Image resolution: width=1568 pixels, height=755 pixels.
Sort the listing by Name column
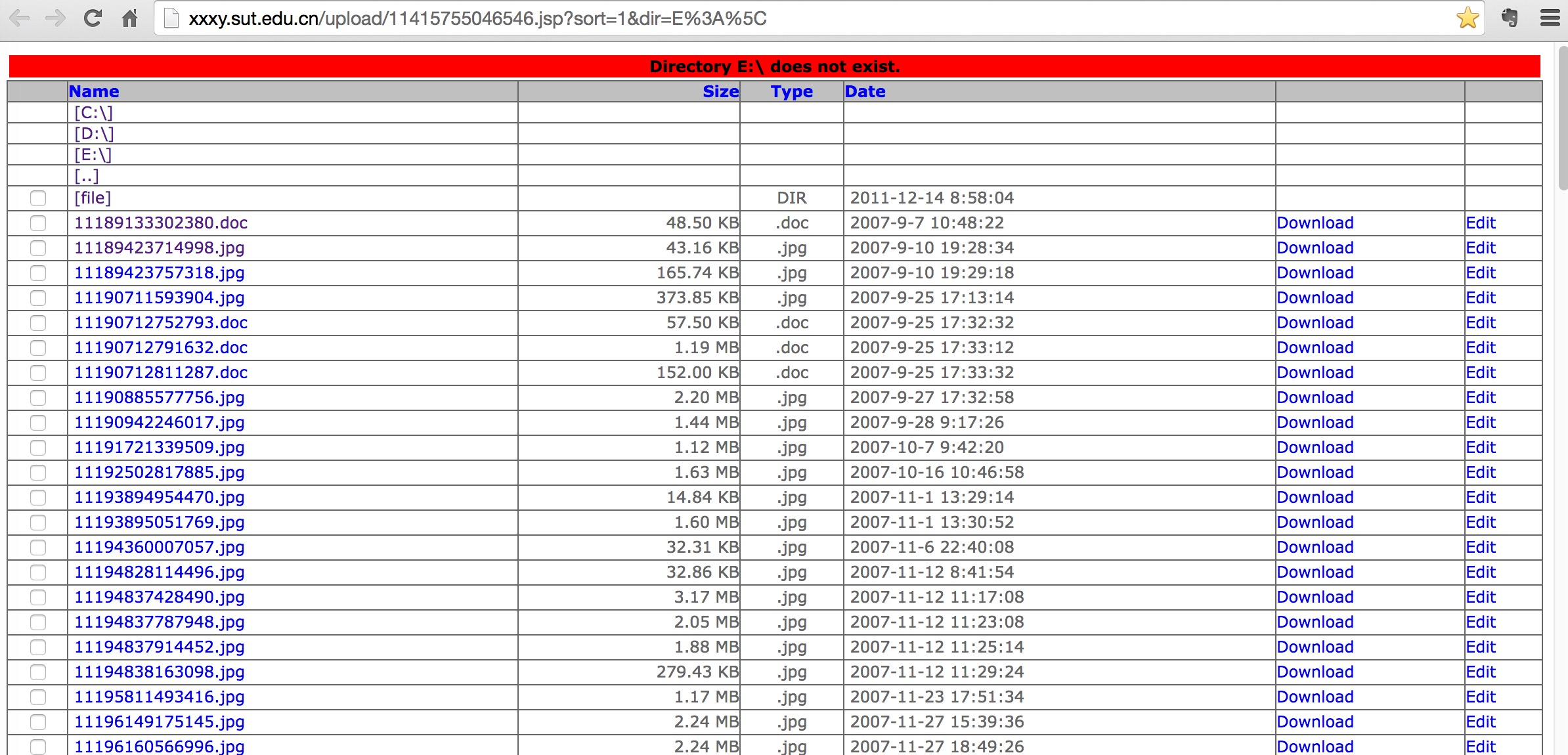click(94, 91)
